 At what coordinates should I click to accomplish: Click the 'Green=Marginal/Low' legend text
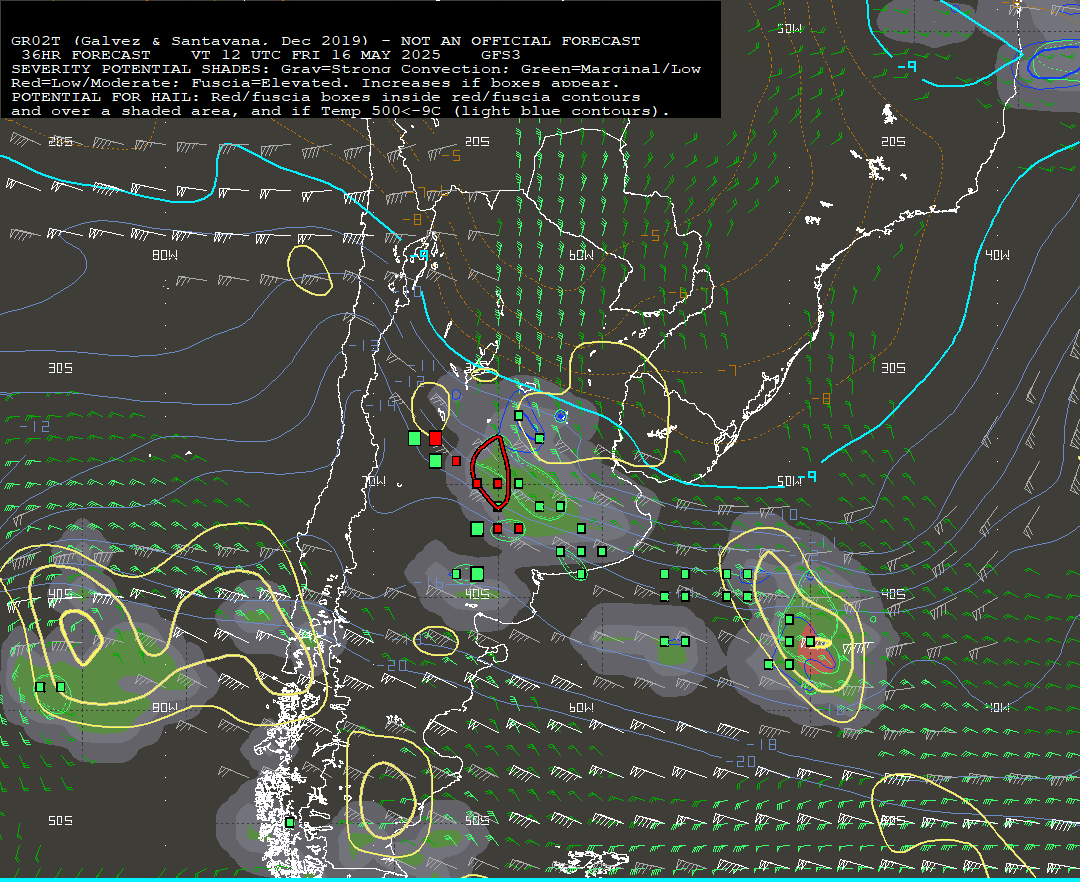tap(611, 69)
